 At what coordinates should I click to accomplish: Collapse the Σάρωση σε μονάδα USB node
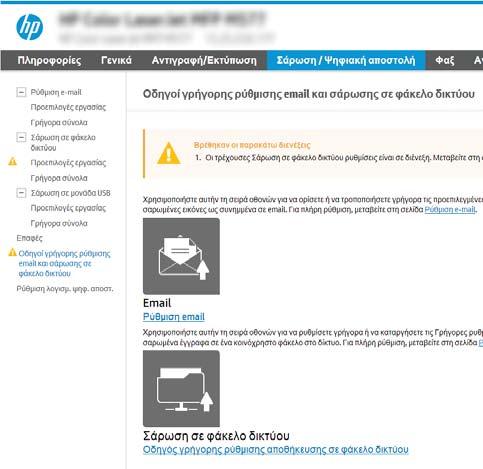[x=21, y=193]
